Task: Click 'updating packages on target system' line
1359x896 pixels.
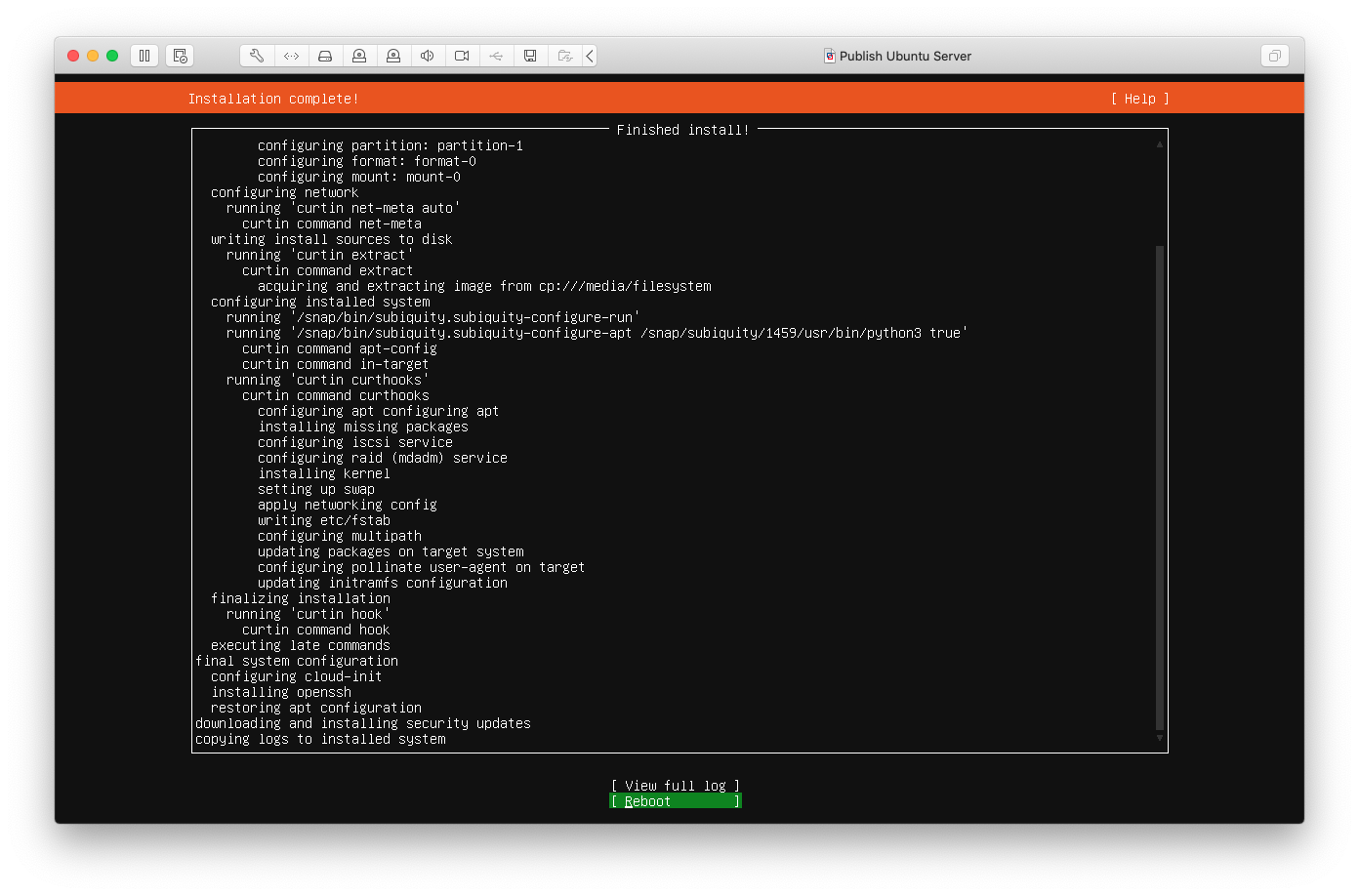Action: pos(391,551)
